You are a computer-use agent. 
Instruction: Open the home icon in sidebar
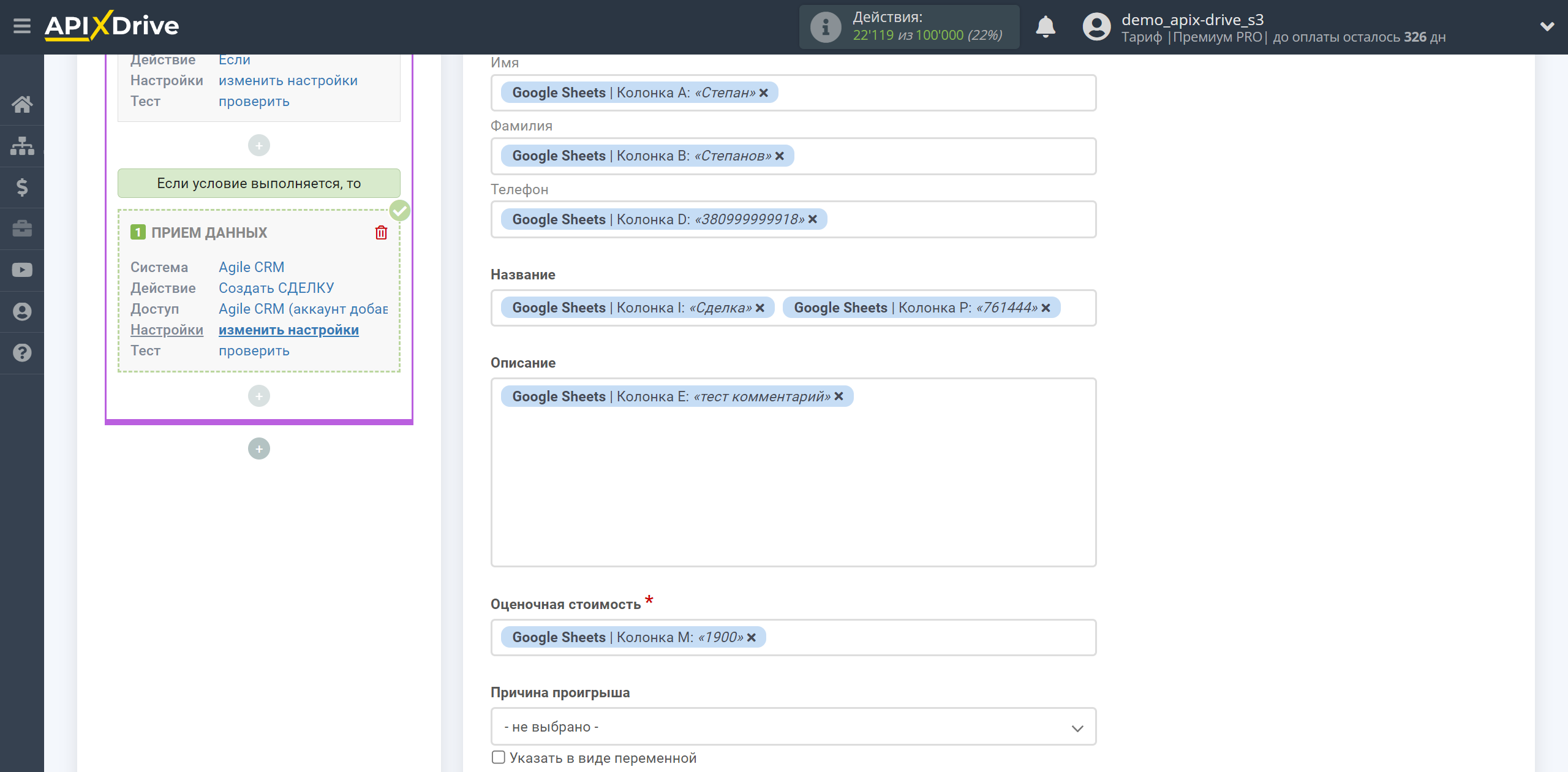click(22, 104)
